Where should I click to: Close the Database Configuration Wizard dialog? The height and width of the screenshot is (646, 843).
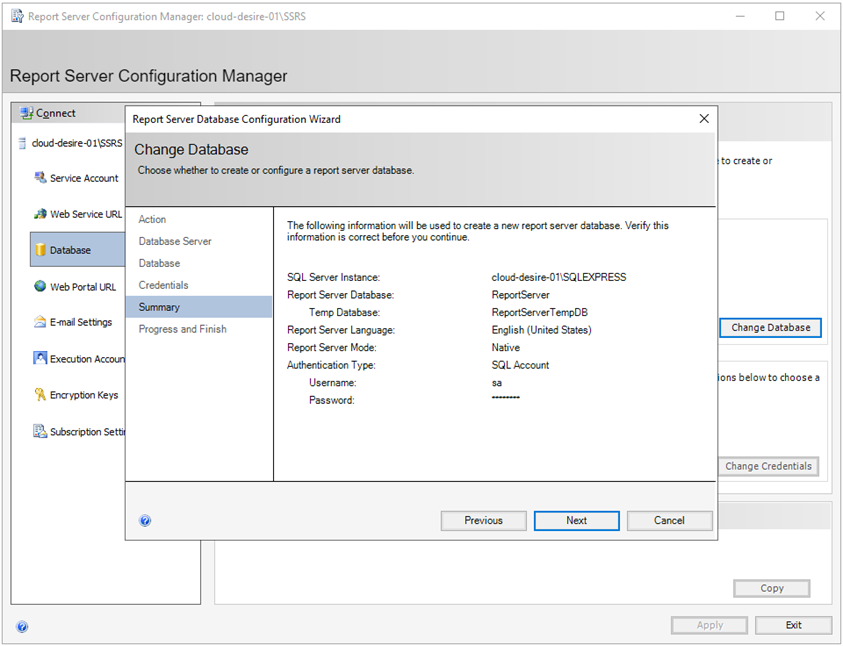point(704,119)
